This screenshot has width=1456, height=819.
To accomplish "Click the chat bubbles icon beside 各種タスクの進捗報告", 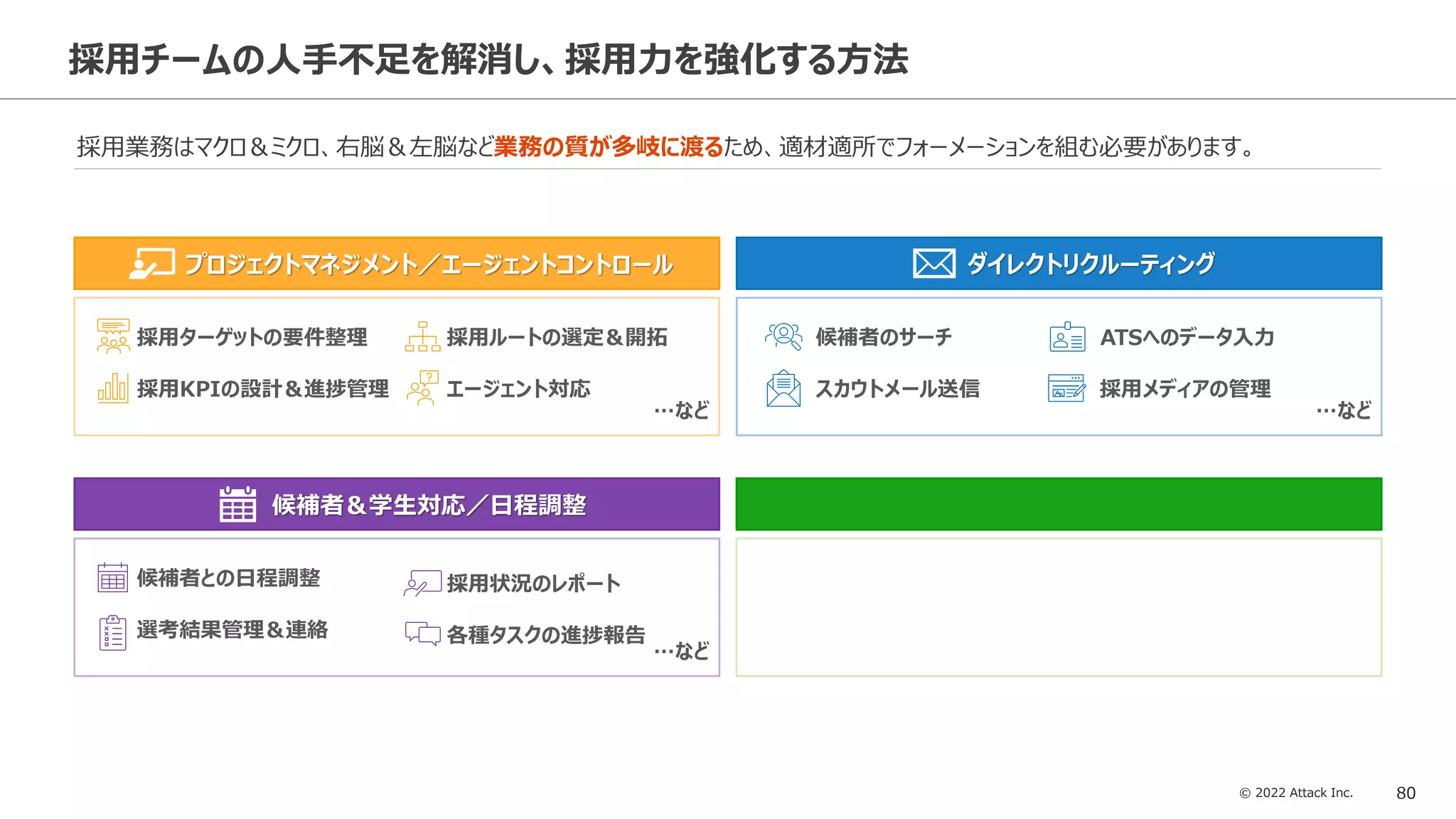I will tap(422, 633).
